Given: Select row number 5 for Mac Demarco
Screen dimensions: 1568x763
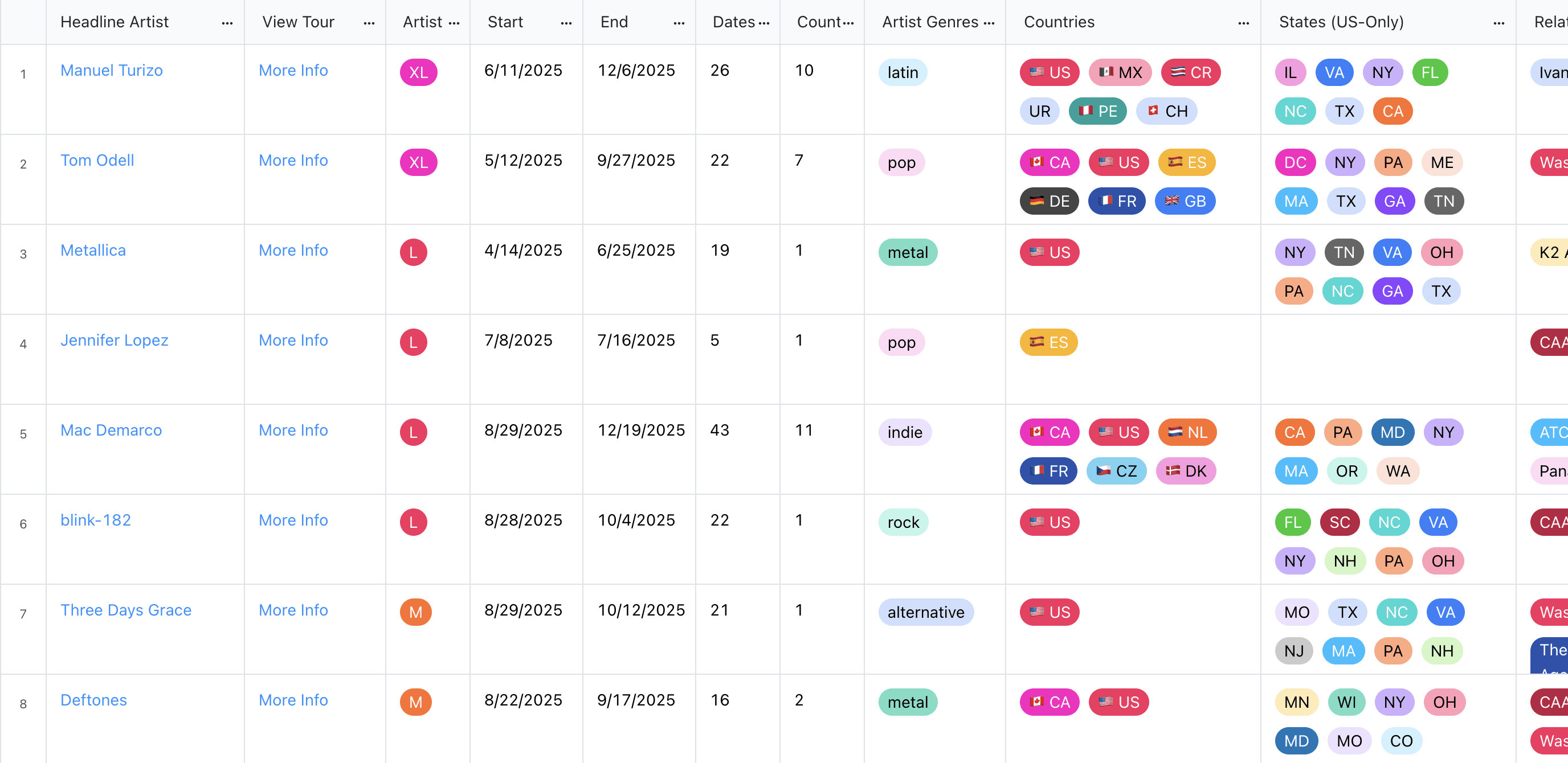Looking at the screenshot, I should (x=23, y=434).
